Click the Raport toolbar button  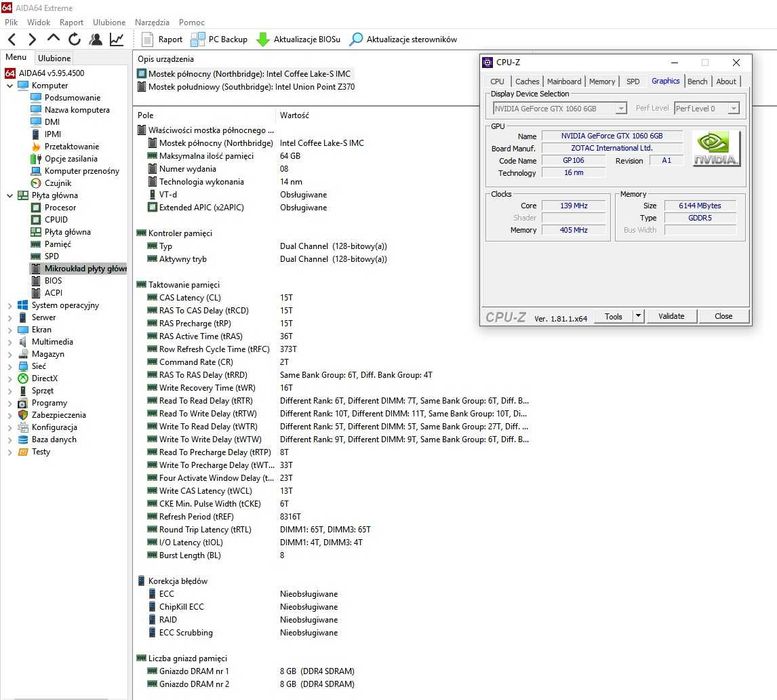[x=162, y=40]
